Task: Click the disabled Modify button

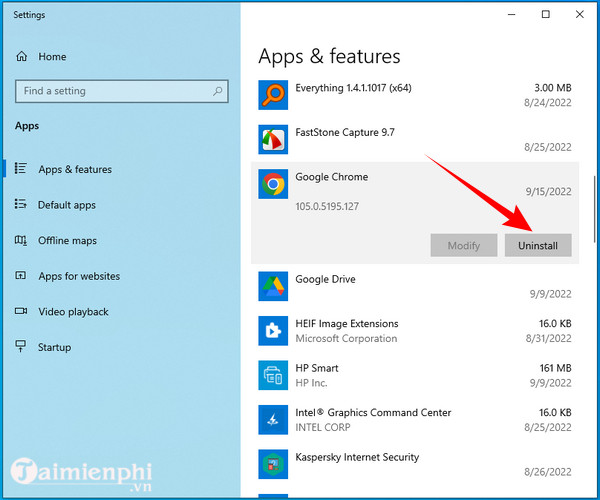Action: click(464, 246)
